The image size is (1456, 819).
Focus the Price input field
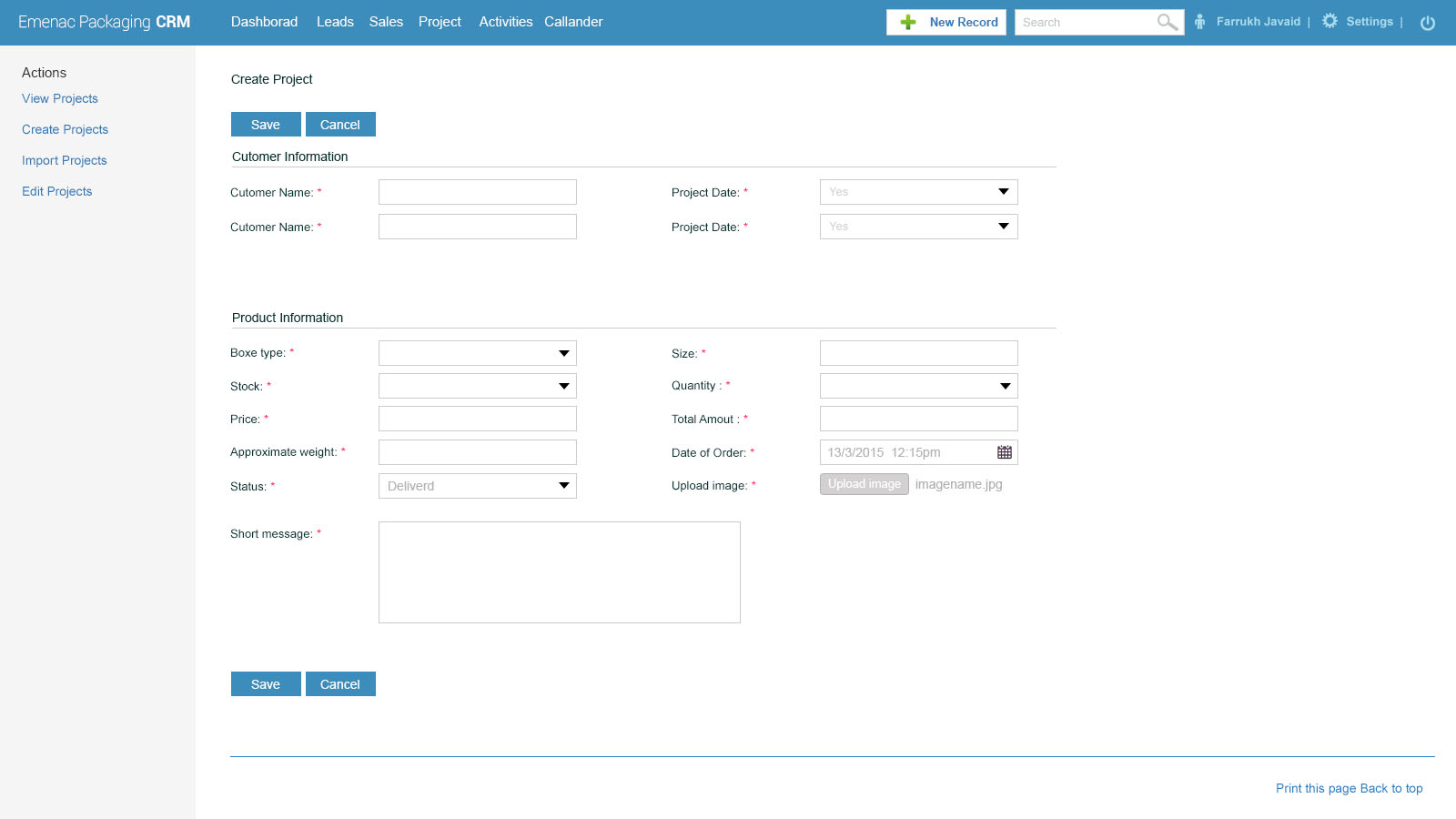(477, 419)
